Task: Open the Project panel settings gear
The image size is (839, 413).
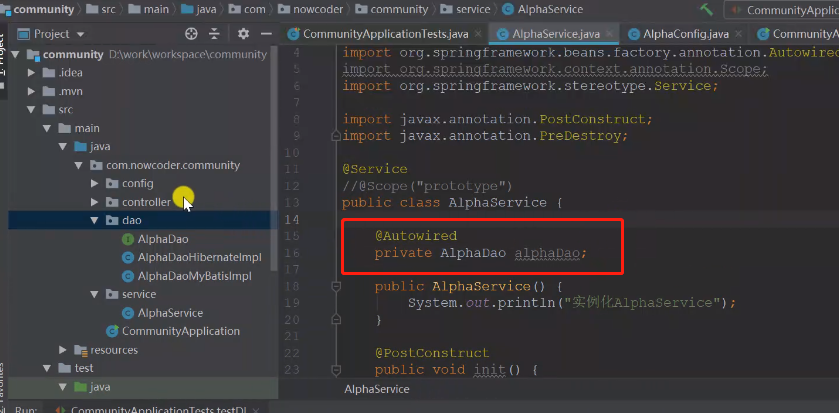Action: (243, 34)
